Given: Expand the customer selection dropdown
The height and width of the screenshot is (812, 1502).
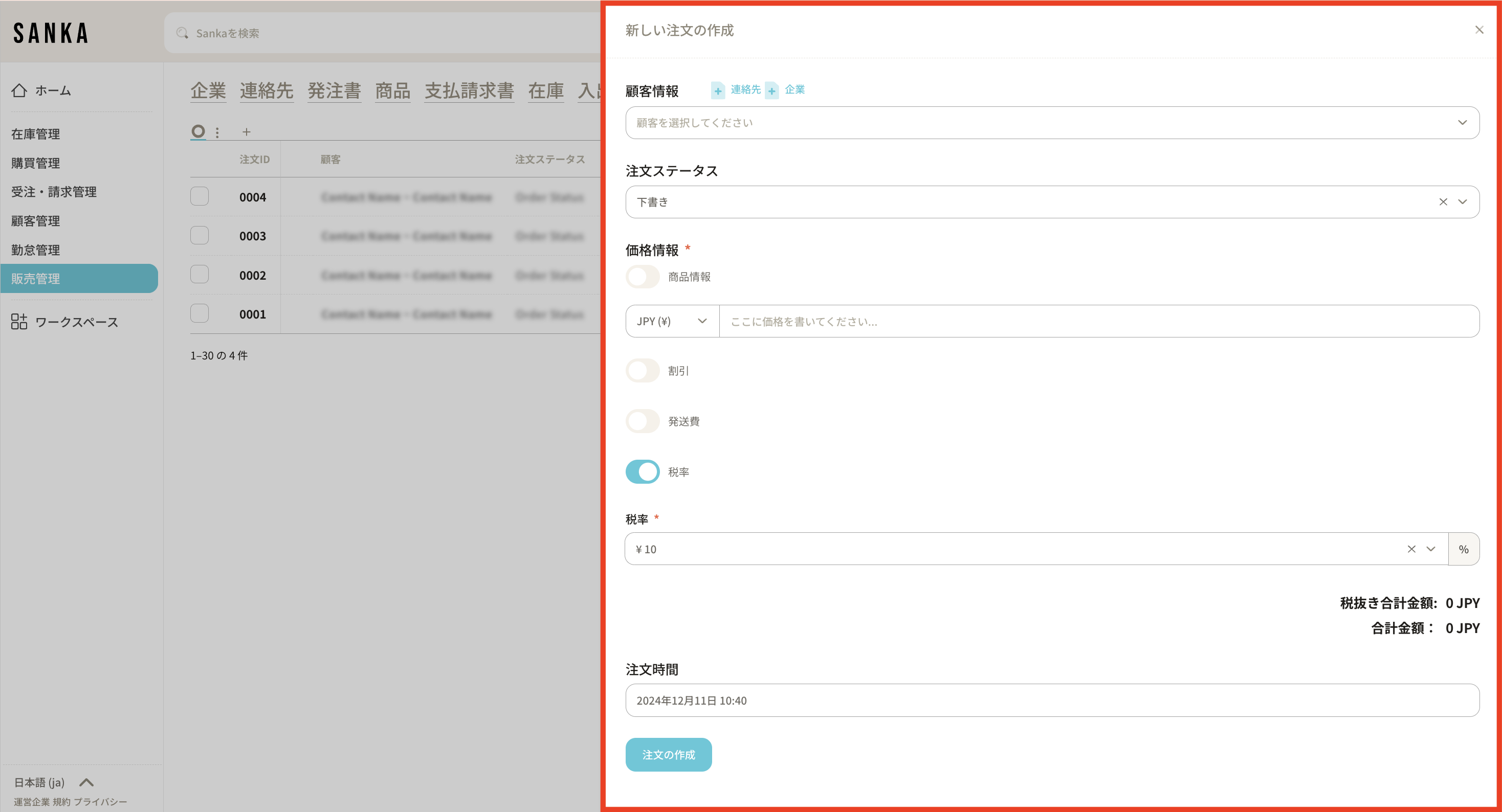Looking at the screenshot, I should [x=1462, y=122].
